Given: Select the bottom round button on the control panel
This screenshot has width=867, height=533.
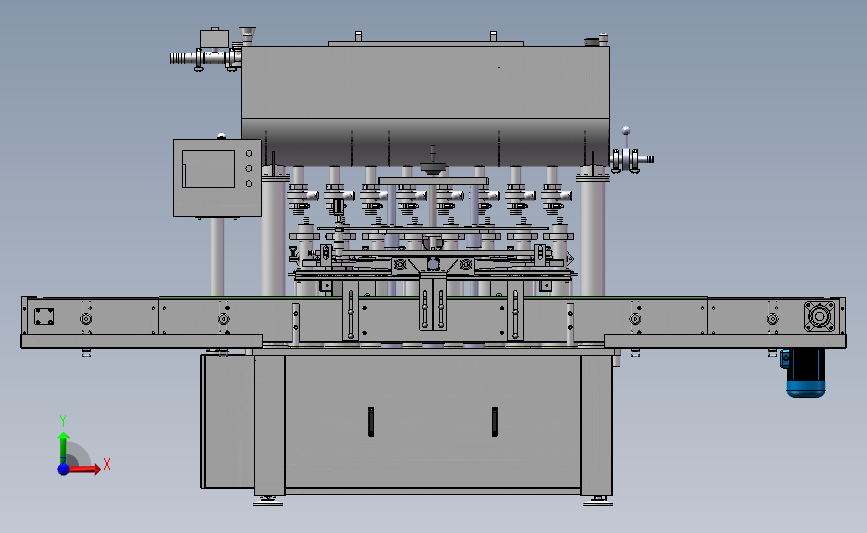Looking at the screenshot, I should 249,183.
